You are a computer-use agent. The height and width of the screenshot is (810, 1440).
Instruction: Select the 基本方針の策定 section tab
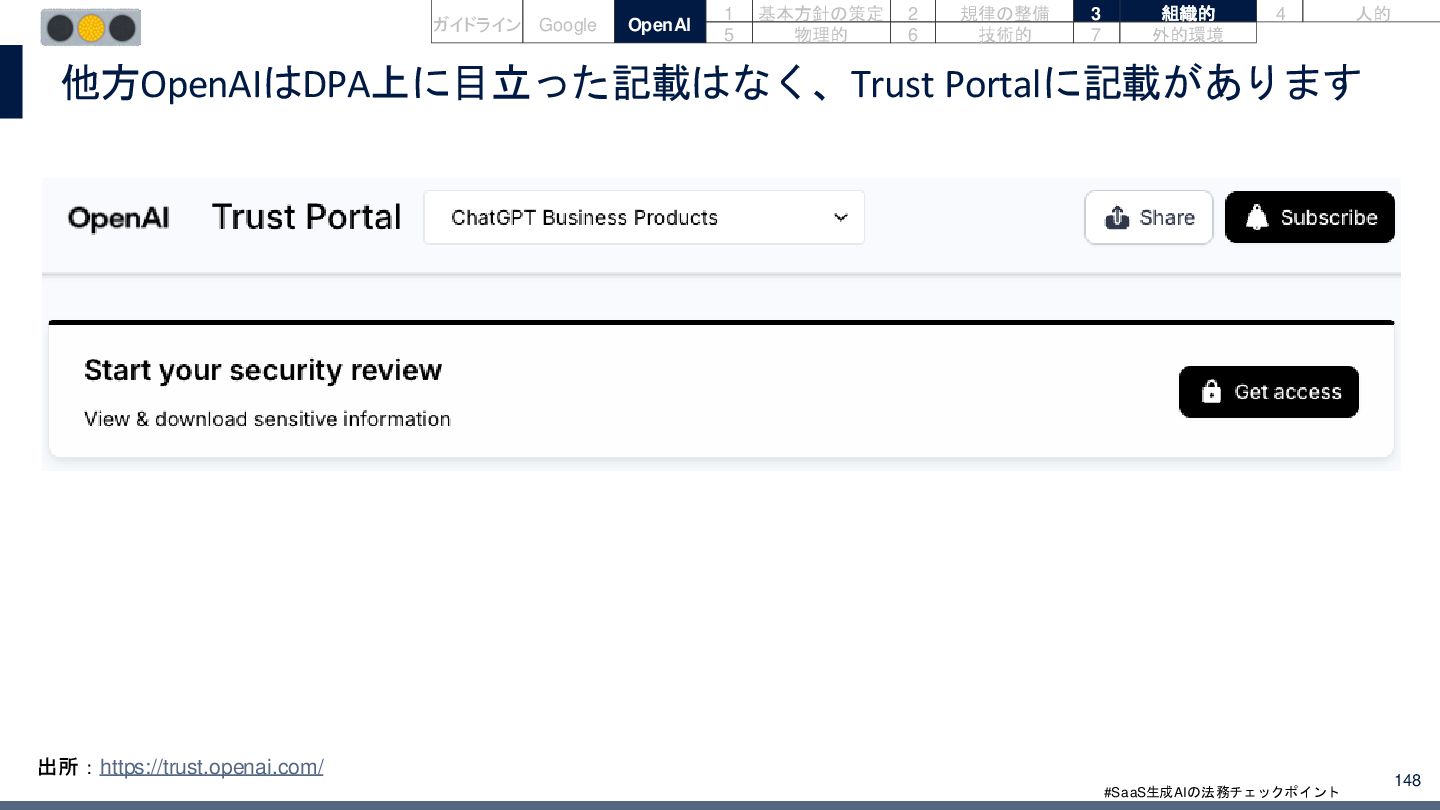click(820, 13)
